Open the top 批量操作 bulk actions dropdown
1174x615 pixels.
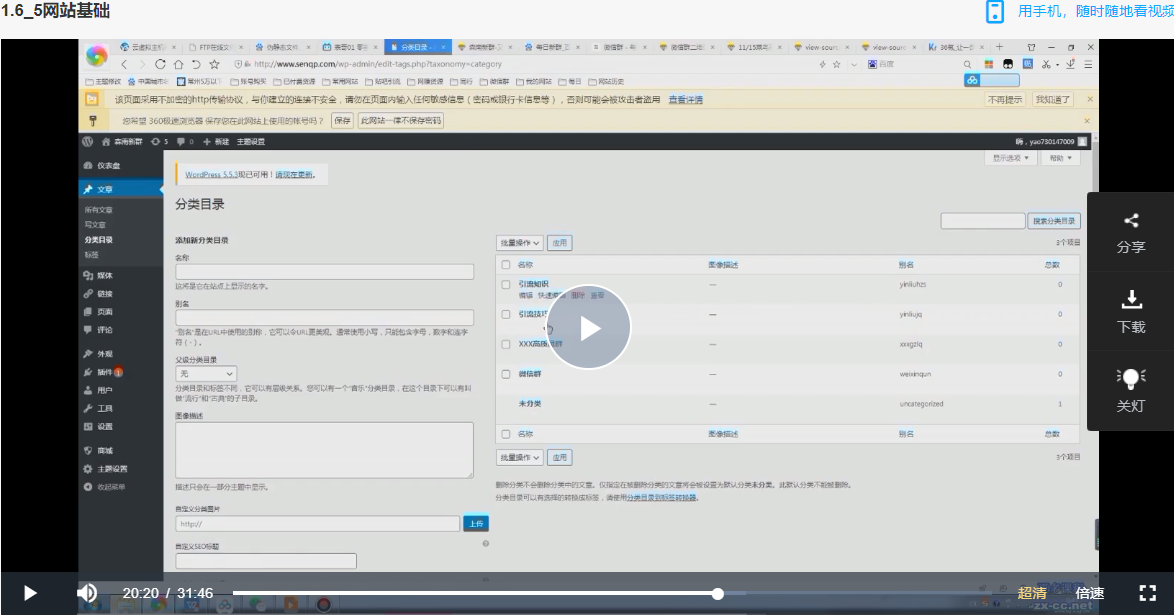click(520, 243)
